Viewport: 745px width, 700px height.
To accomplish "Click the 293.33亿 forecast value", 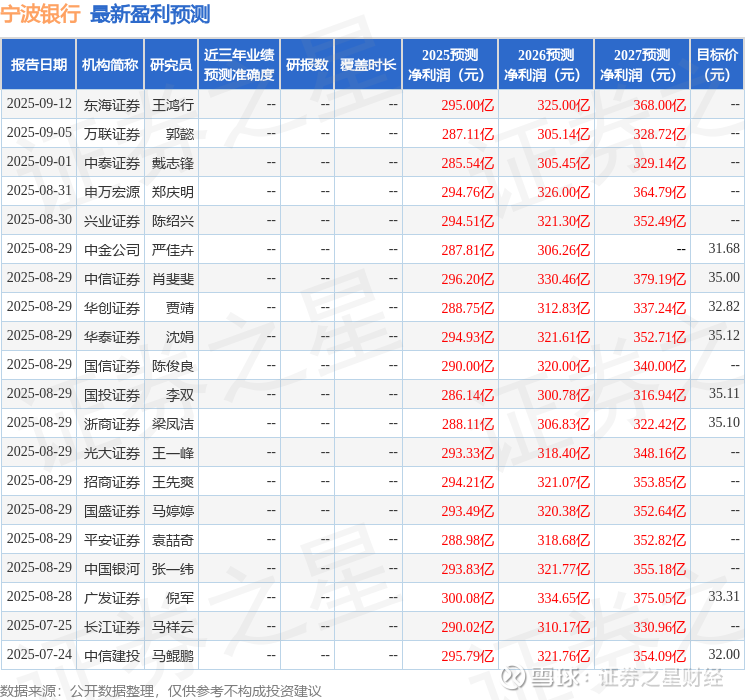I will [x=468, y=453].
